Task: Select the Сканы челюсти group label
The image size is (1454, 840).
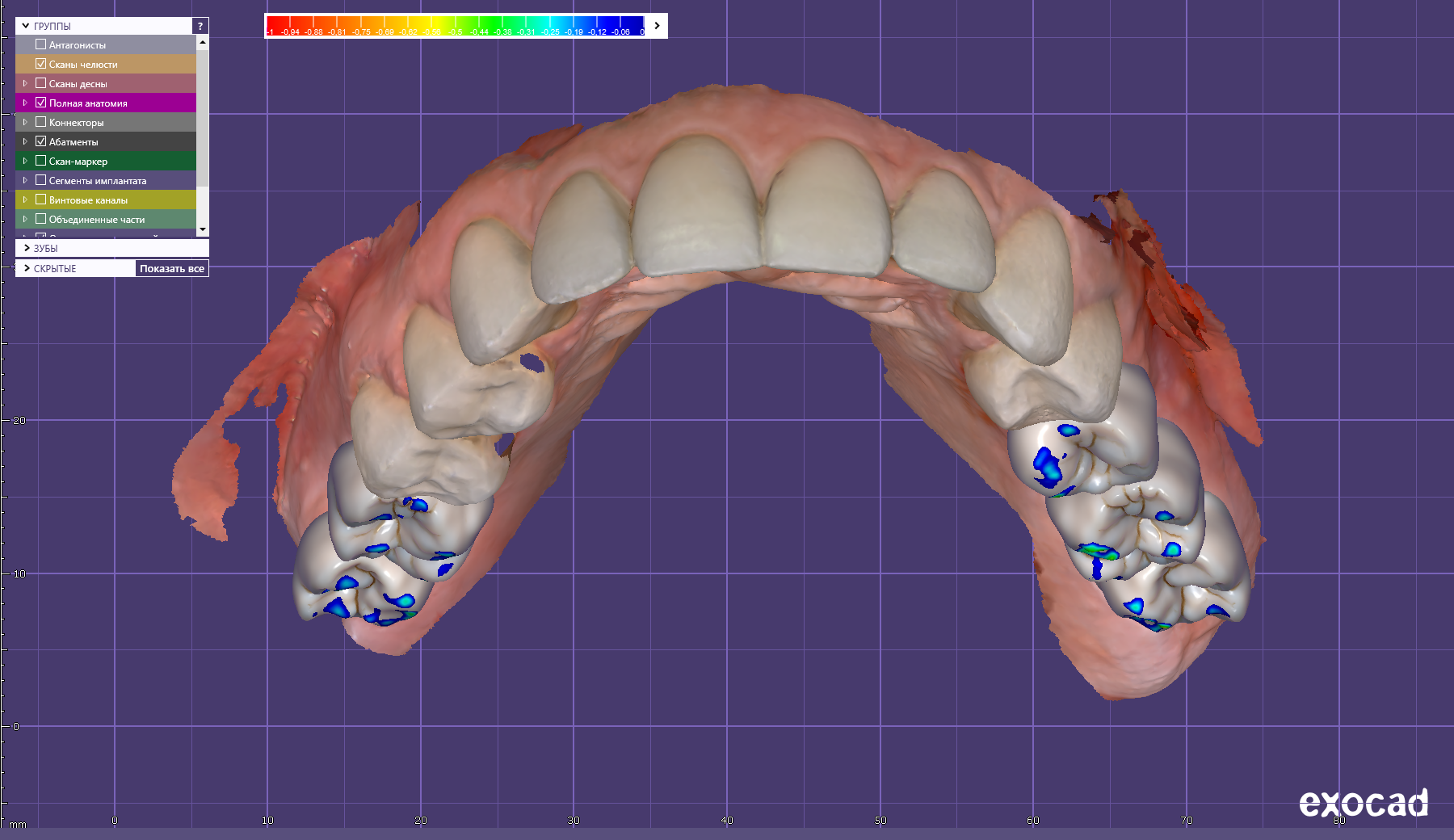Action: (83, 65)
